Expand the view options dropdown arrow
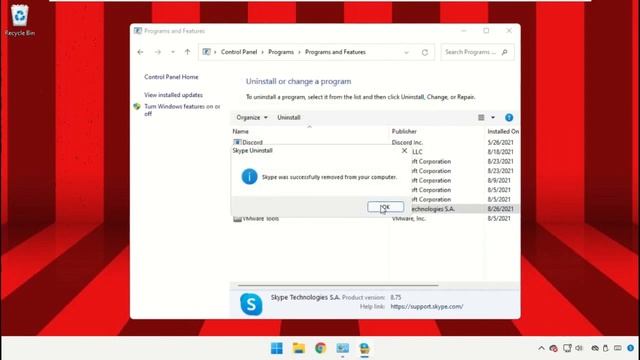The width and height of the screenshot is (640, 360). tap(493, 118)
